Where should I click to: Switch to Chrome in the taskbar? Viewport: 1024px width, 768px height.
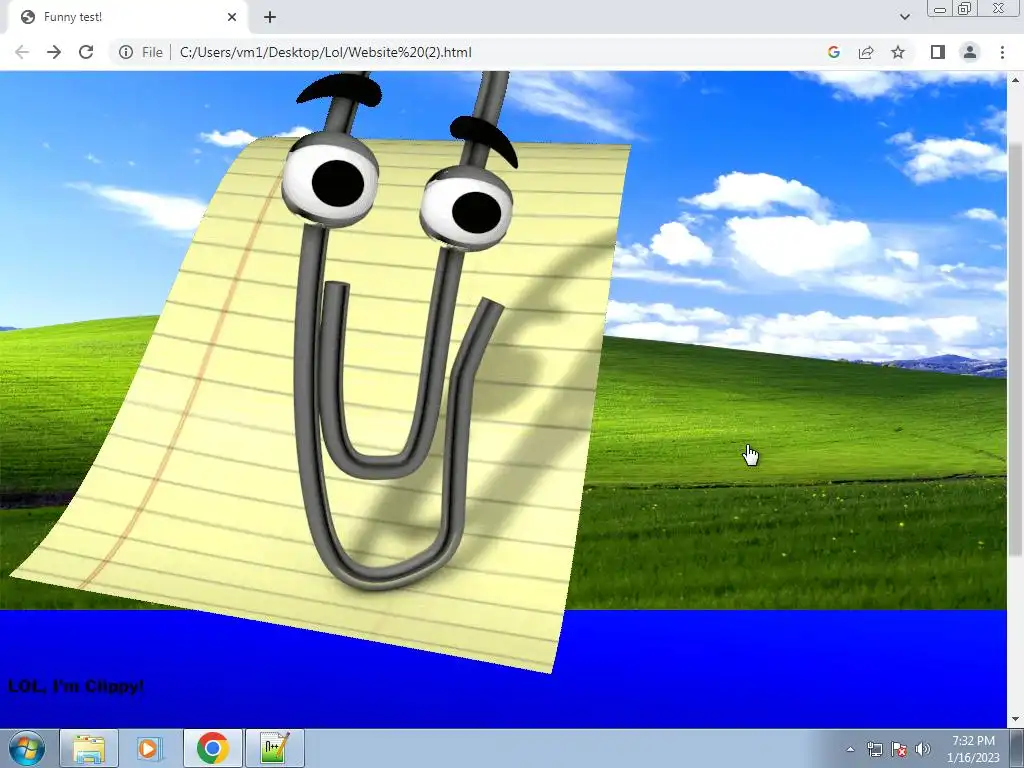pos(212,748)
